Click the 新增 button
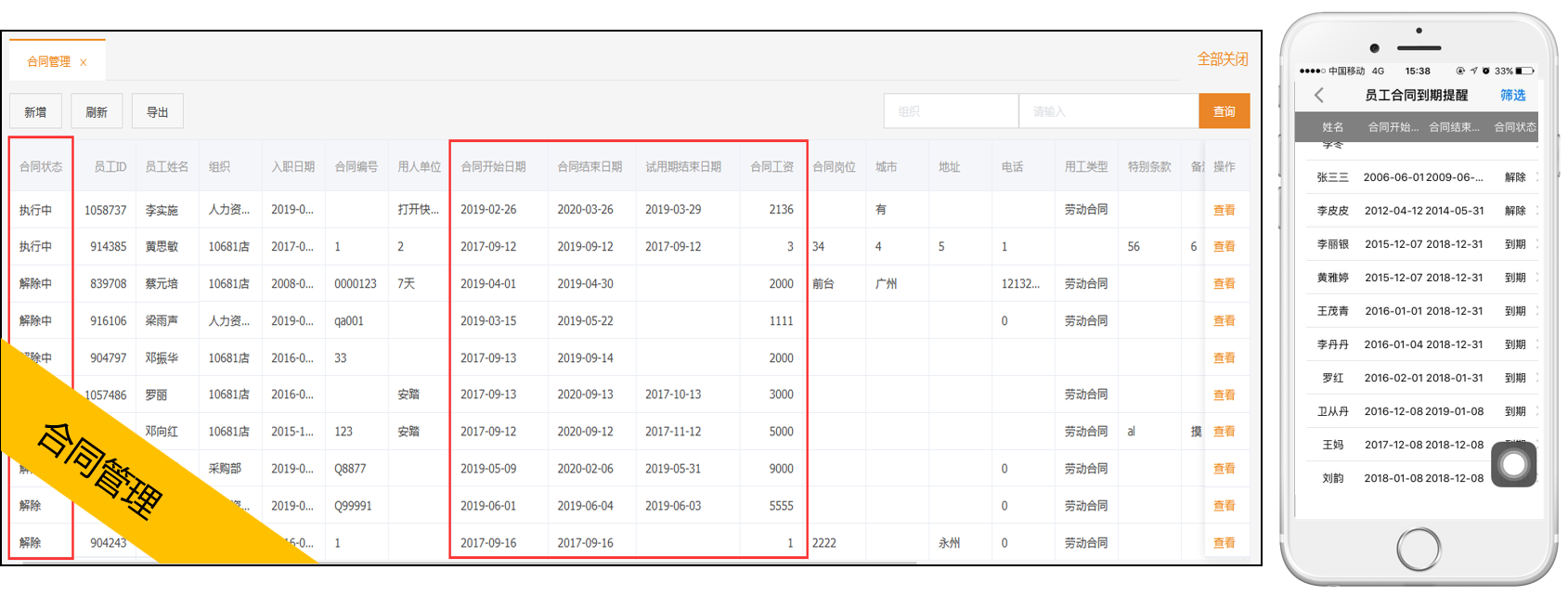 (35, 112)
